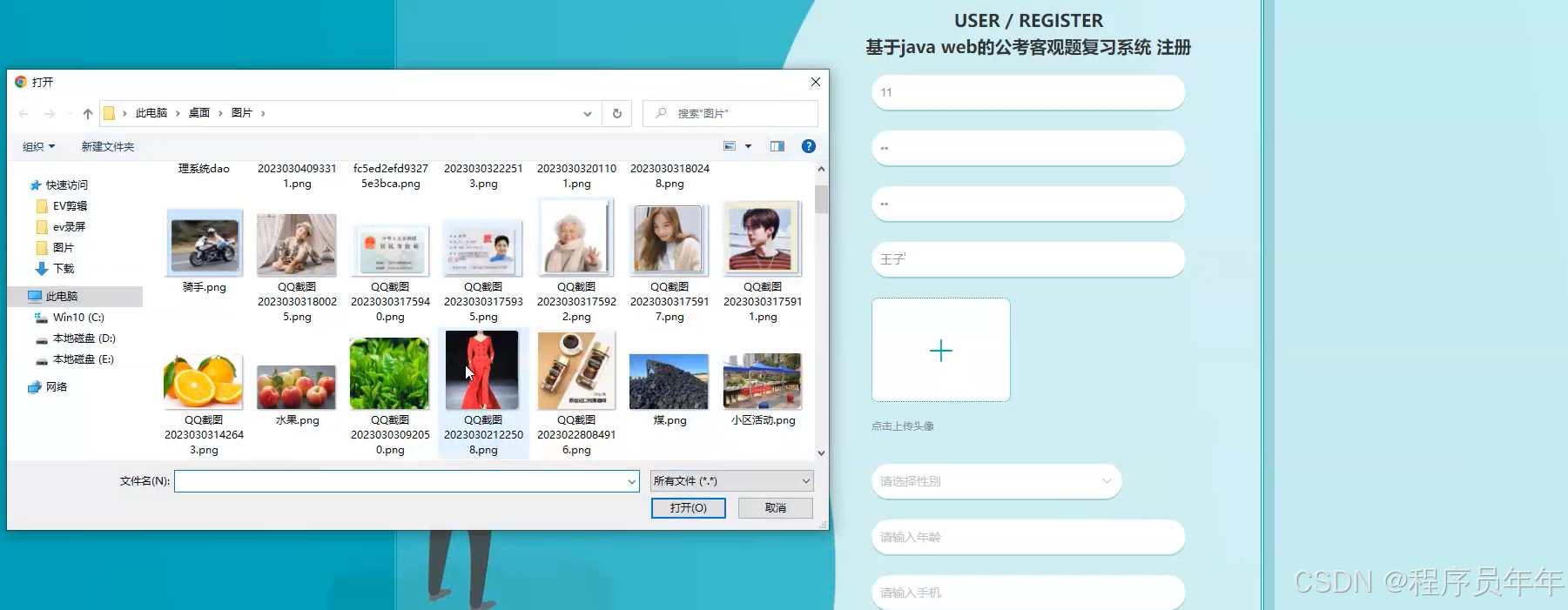Select the 水果.png apples thumbnail
The width and height of the screenshot is (1568, 610).
[x=297, y=386]
